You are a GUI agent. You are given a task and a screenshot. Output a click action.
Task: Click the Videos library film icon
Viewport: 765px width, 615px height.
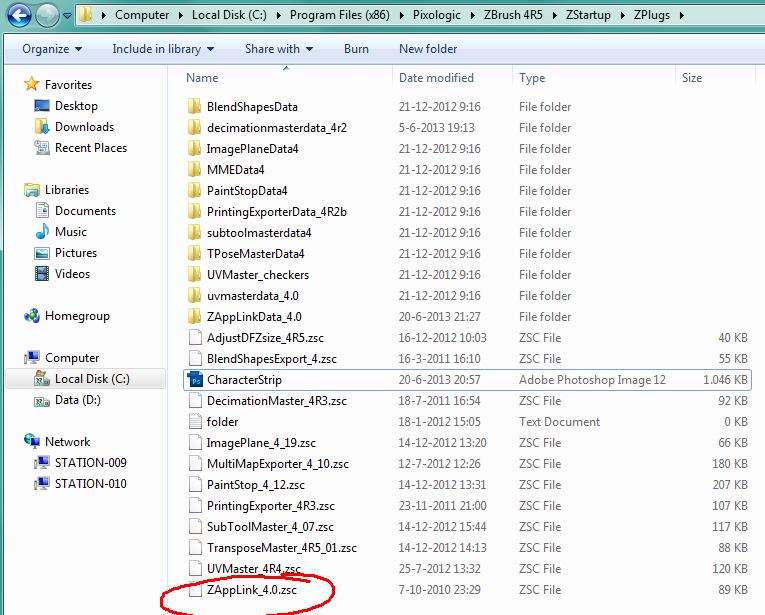click(x=42, y=274)
